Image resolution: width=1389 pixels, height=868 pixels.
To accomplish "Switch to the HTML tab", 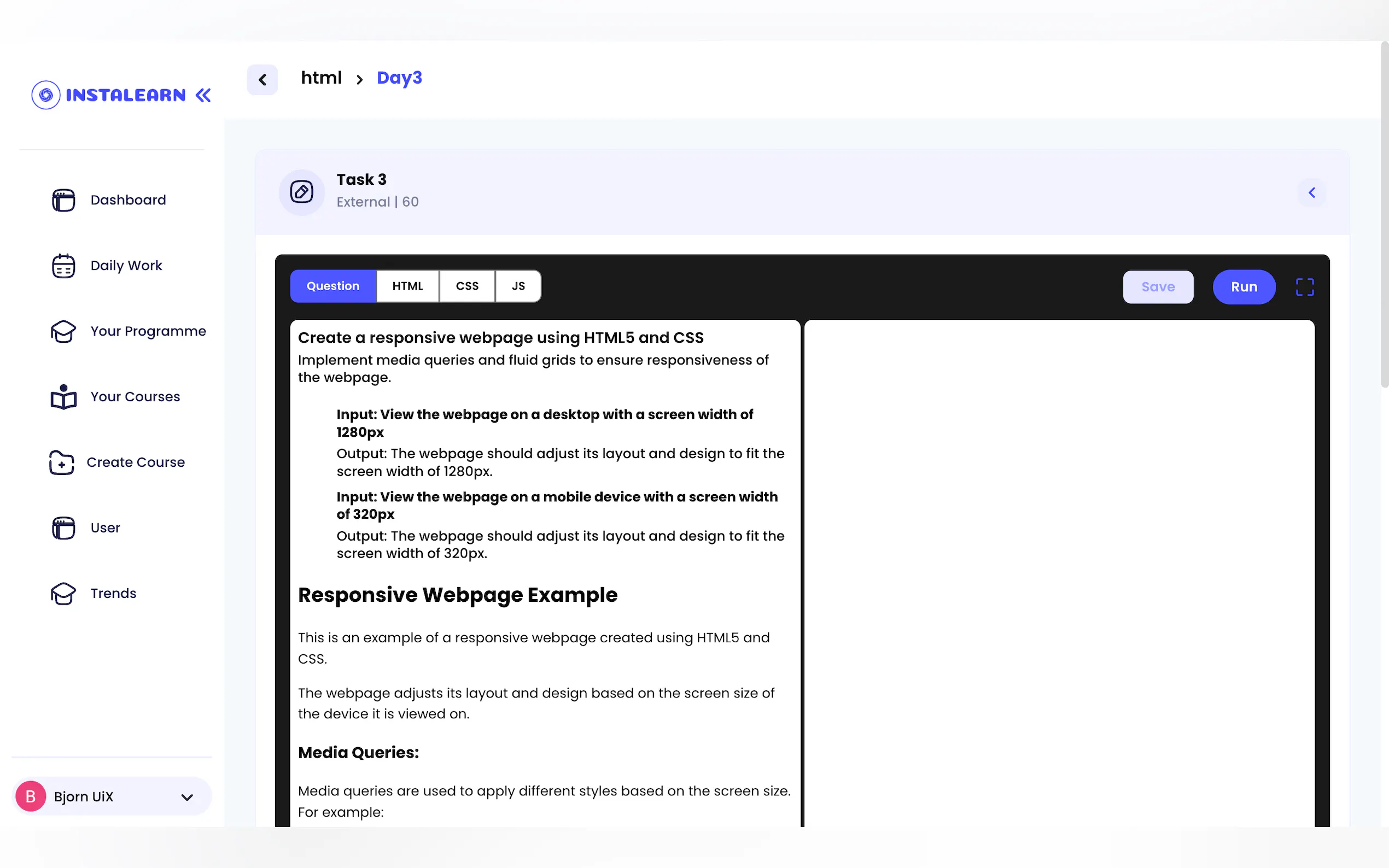I will tap(407, 286).
